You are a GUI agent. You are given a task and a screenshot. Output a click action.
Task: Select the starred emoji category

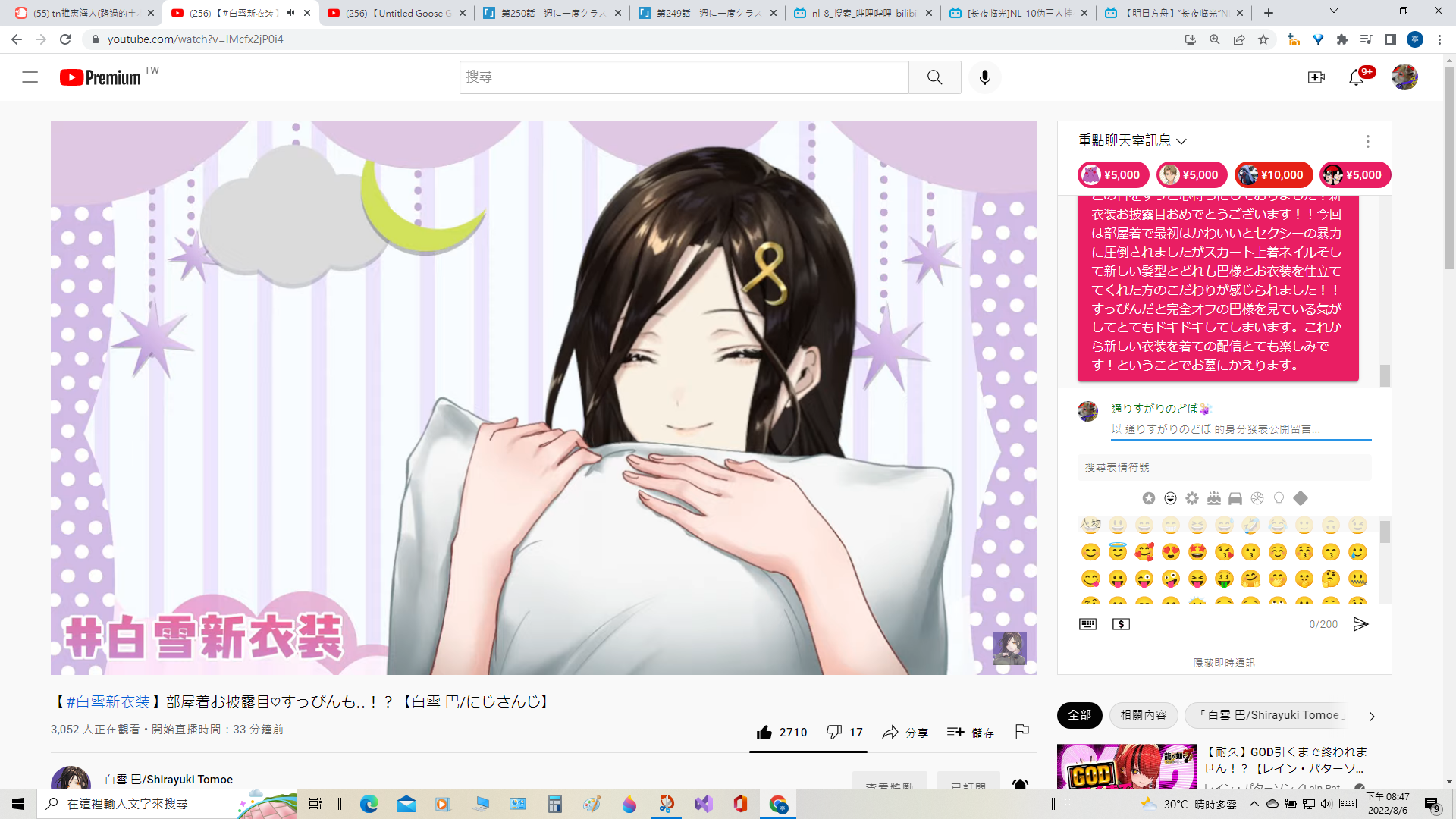[x=1149, y=498]
